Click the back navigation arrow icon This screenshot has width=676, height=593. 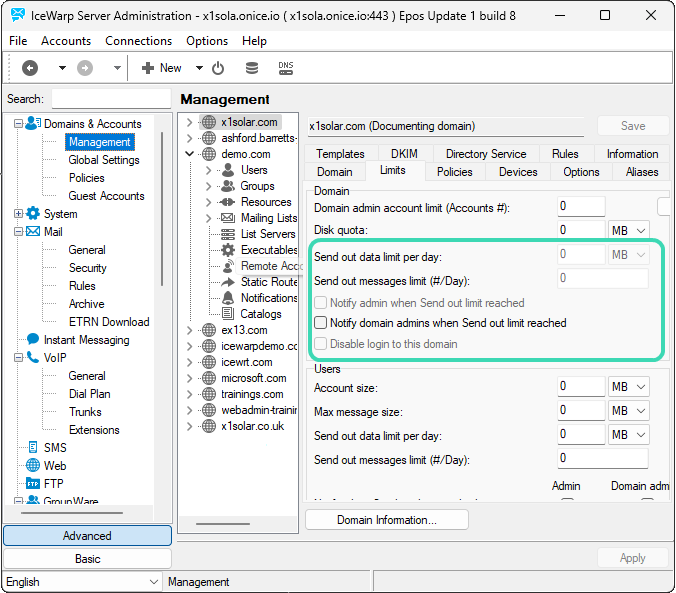tap(30, 68)
